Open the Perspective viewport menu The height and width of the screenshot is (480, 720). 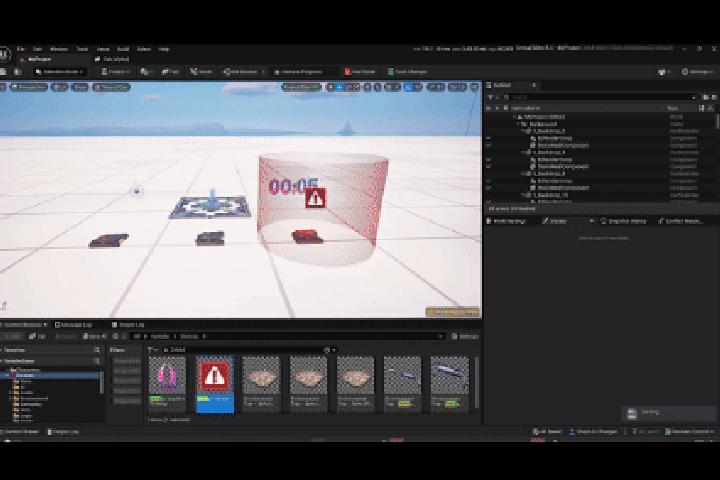click(x=29, y=87)
